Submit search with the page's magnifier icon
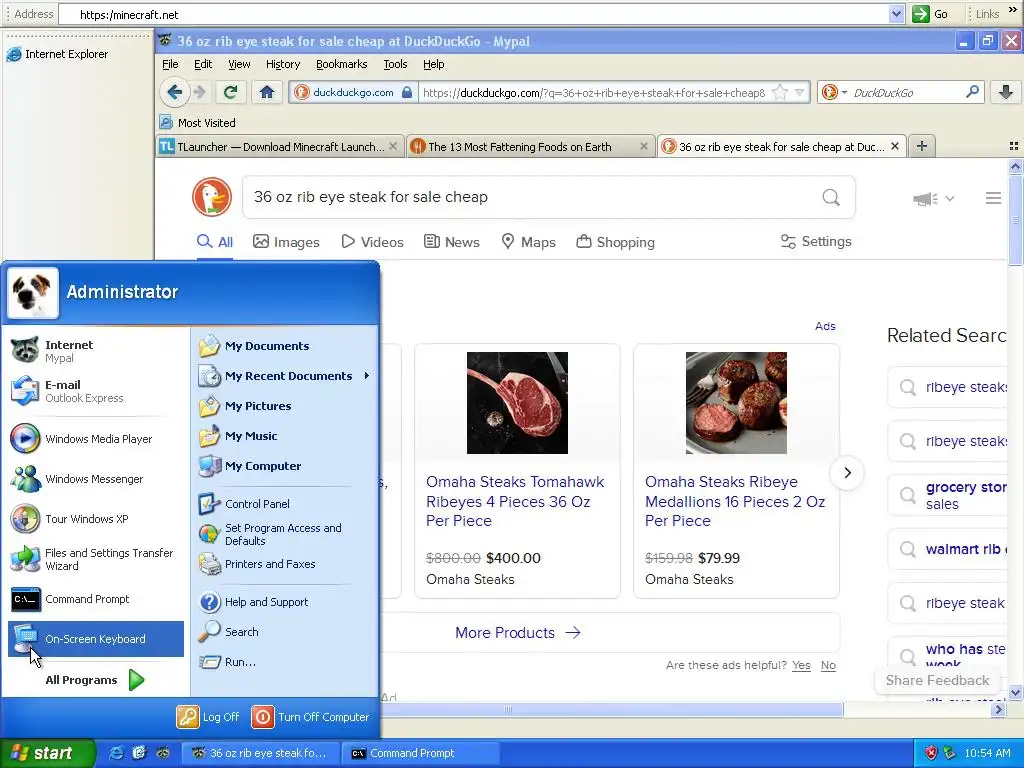Image resolution: width=1024 pixels, height=768 pixels. pos(831,197)
